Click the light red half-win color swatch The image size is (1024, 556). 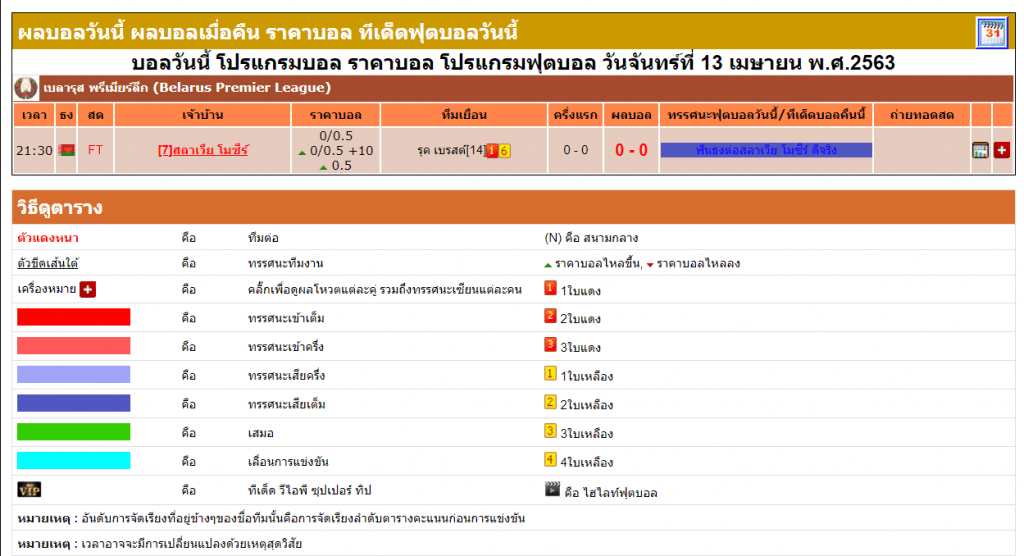point(74,346)
